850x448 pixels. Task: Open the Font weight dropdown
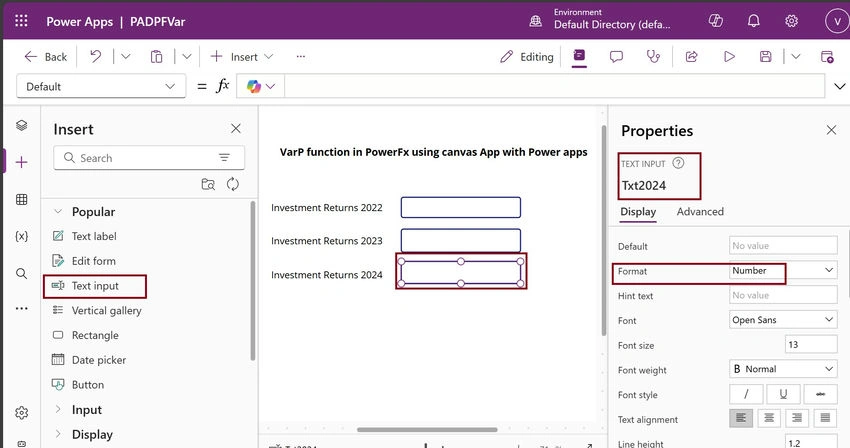click(783, 369)
